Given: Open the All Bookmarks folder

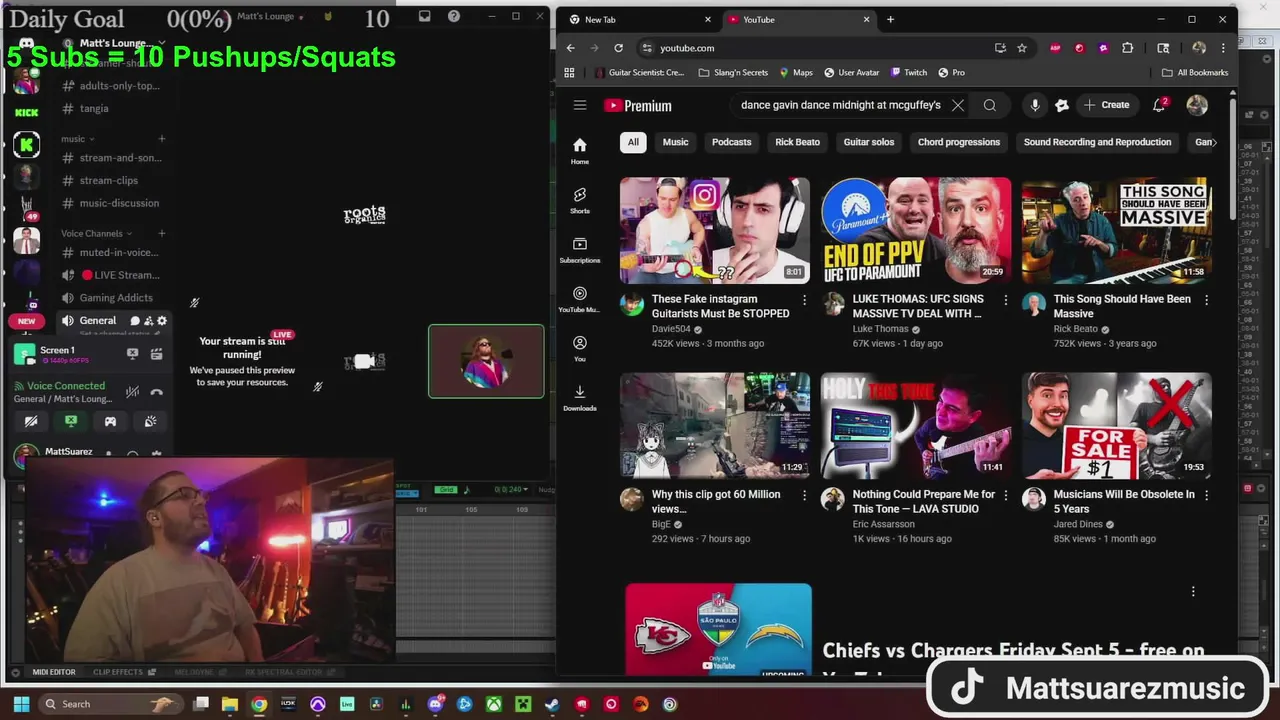Looking at the screenshot, I should pos(1195,72).
